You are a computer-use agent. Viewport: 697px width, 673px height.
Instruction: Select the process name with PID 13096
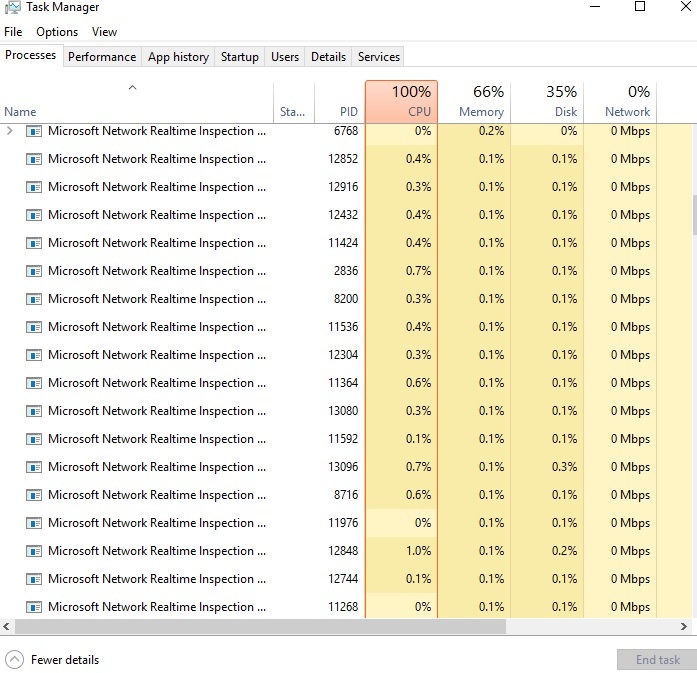pos(157,467)
